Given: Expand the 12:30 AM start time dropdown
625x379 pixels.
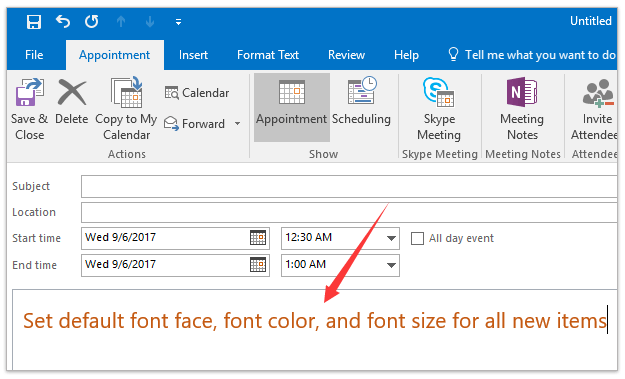Looking at the screenshot, I should click(391, 238).
